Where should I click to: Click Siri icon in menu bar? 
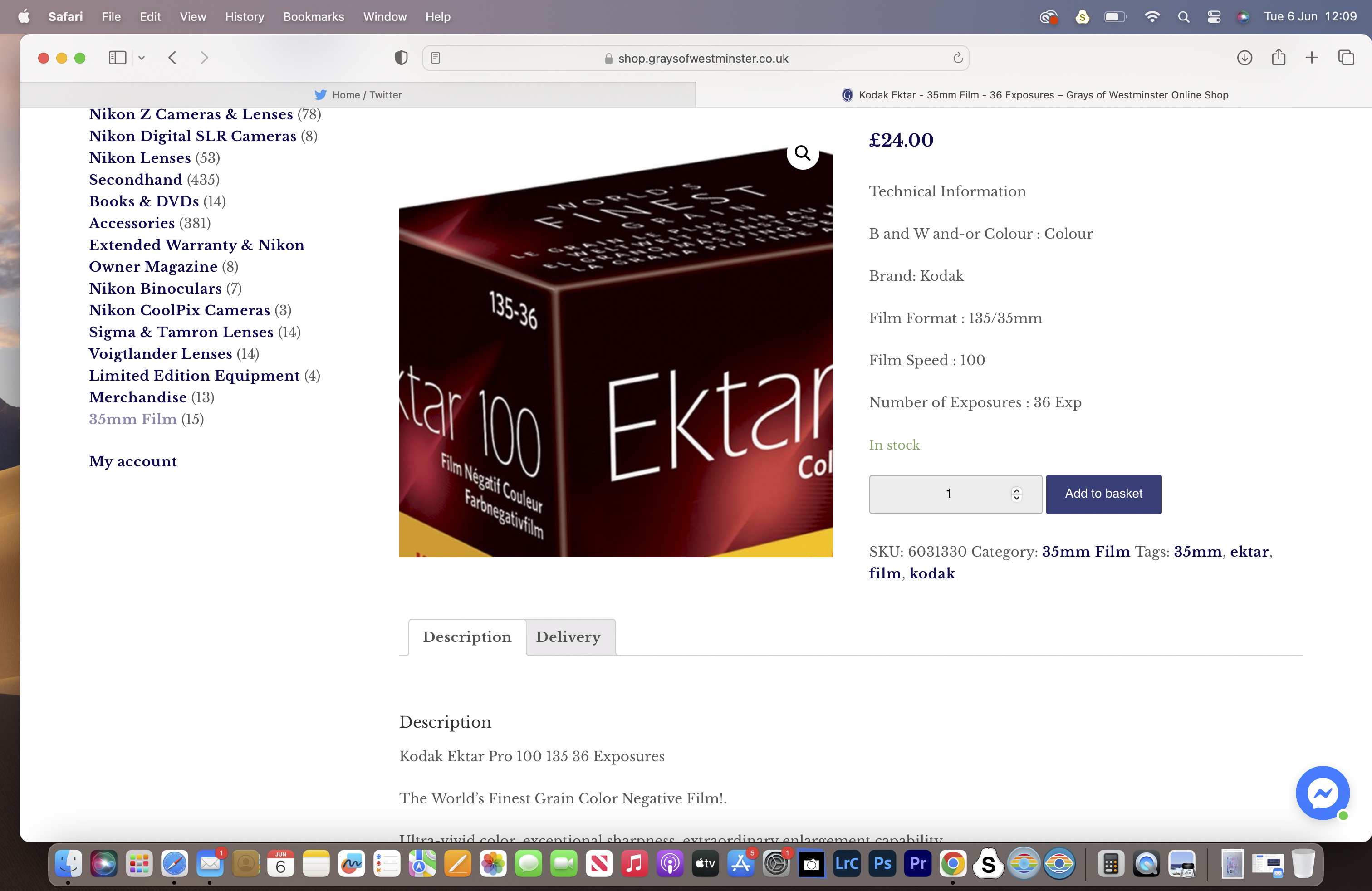tap(1243, 17)
